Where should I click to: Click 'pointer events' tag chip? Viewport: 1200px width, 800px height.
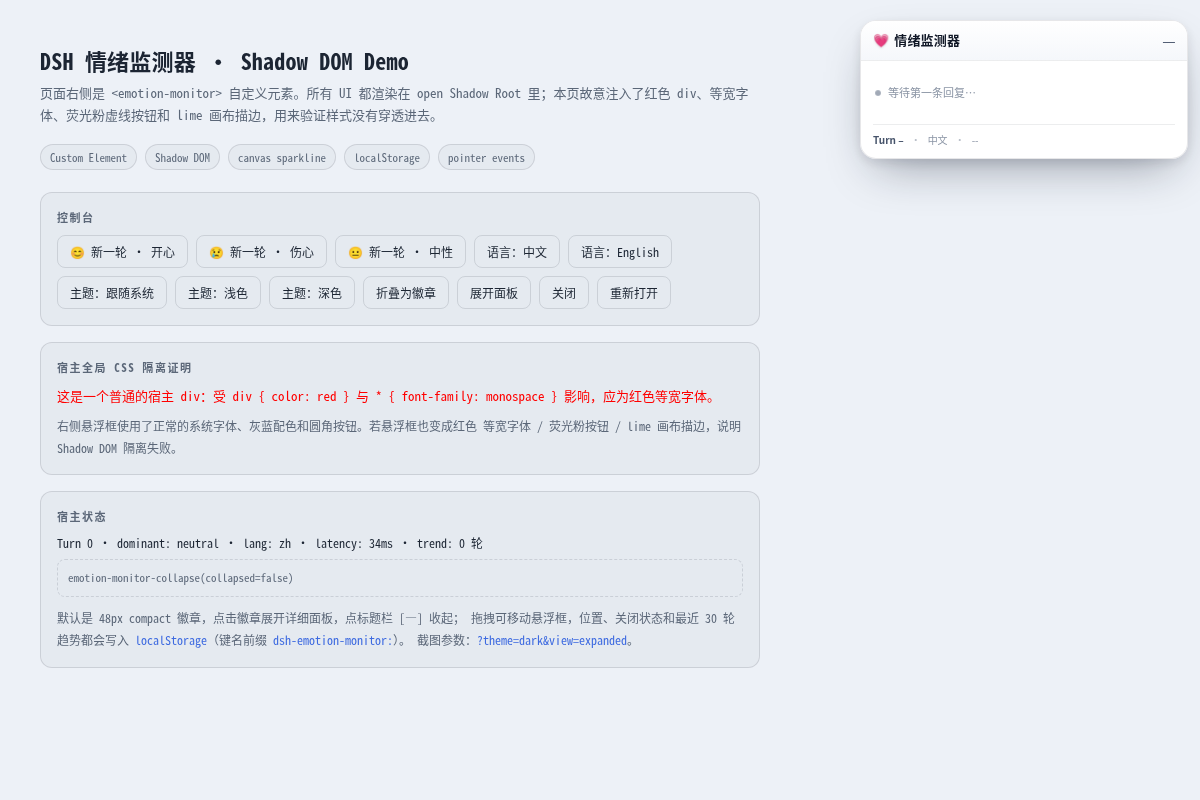[486, 157]
